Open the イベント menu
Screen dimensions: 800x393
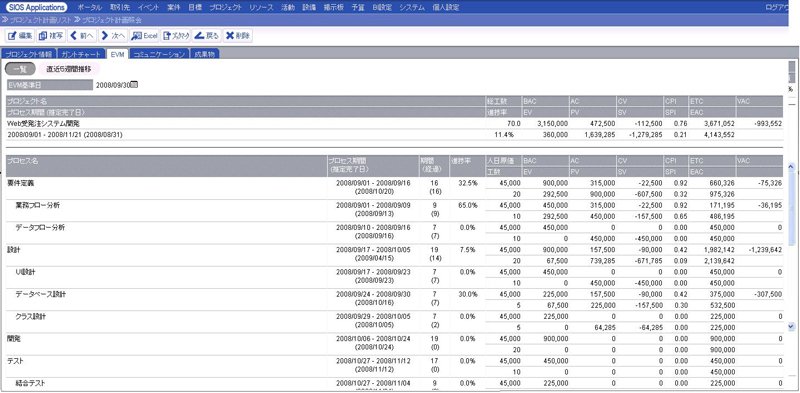point(148,8)
